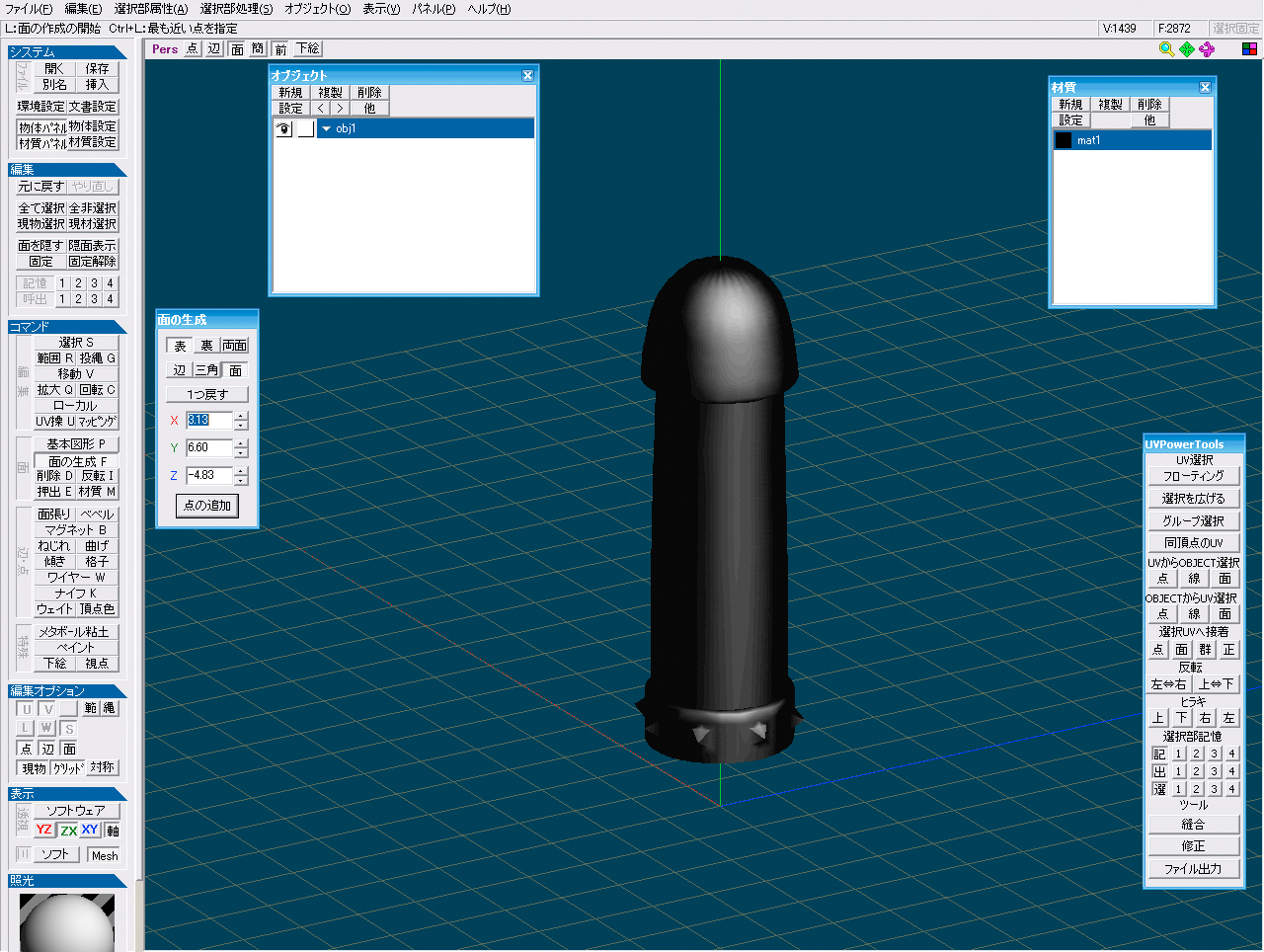
Task: Click the 点の追加 button
Action: 207,506
